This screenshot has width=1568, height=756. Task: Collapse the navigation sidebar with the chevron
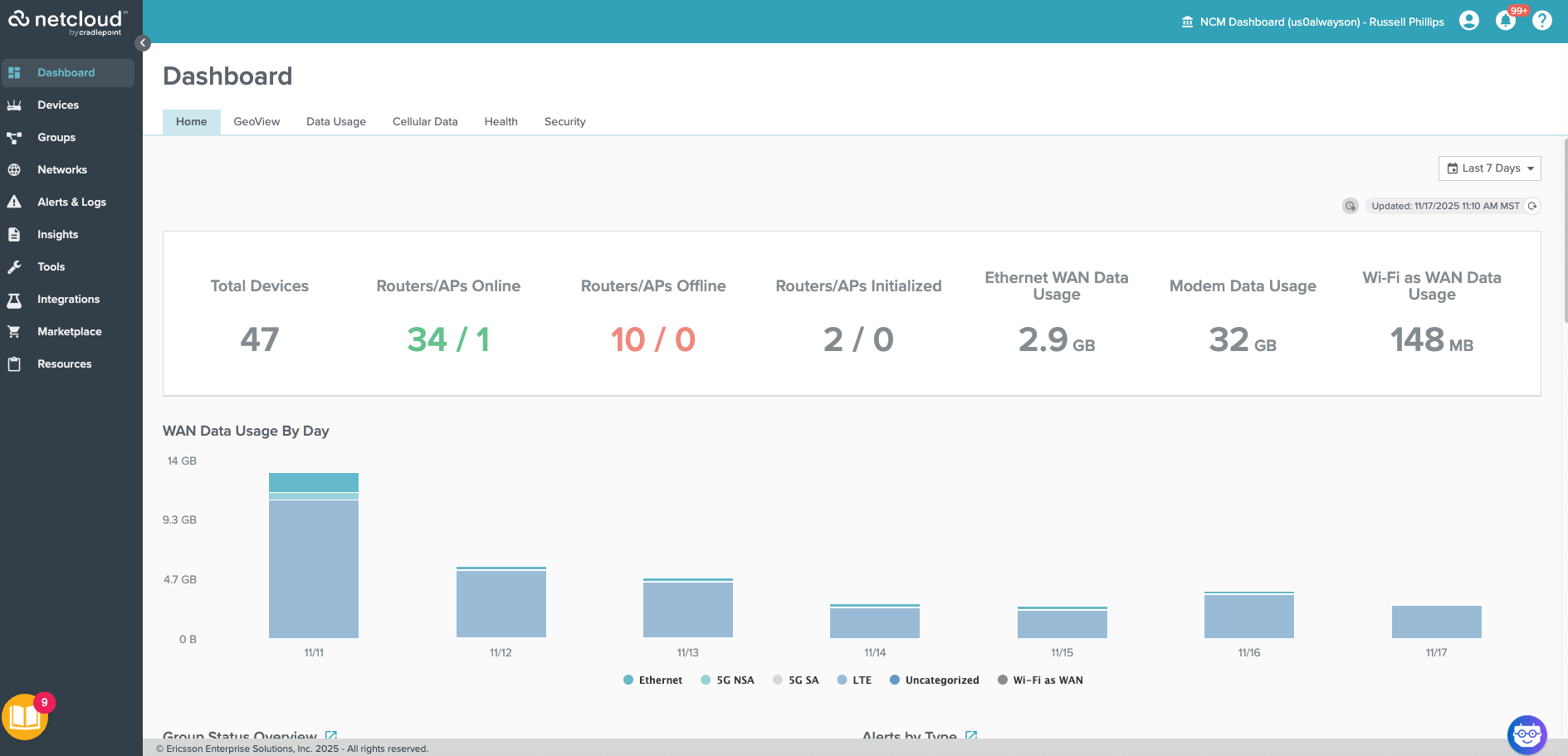tap(142, 43)
